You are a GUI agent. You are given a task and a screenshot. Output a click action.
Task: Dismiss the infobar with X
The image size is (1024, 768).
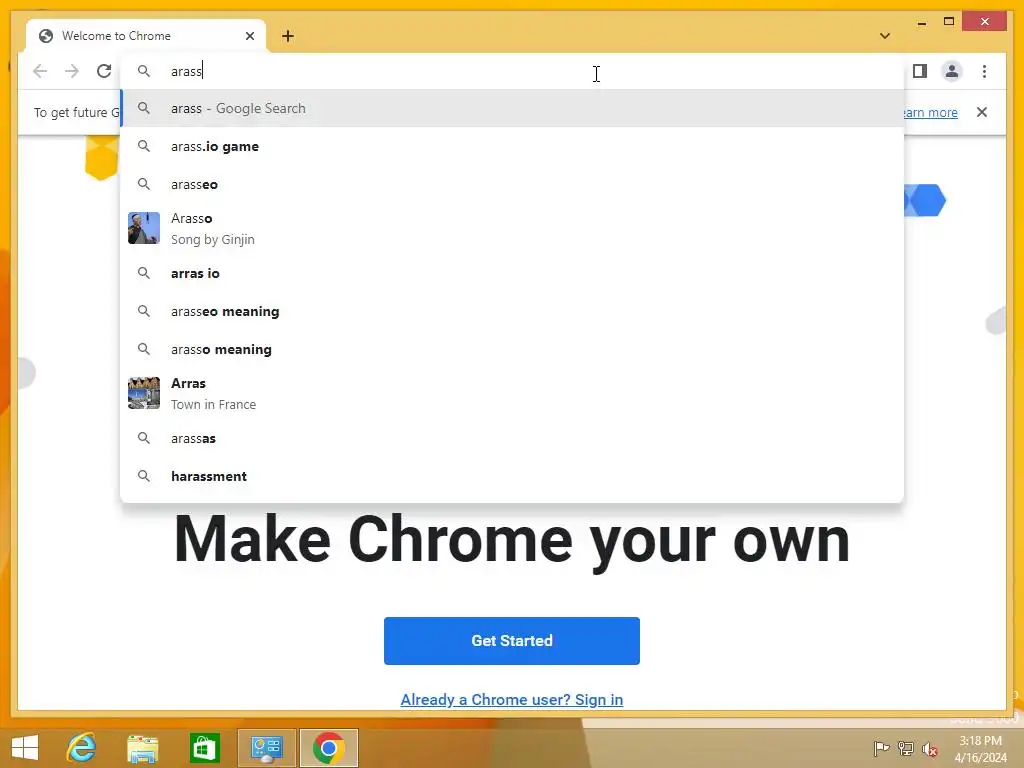tap(982, 112)
